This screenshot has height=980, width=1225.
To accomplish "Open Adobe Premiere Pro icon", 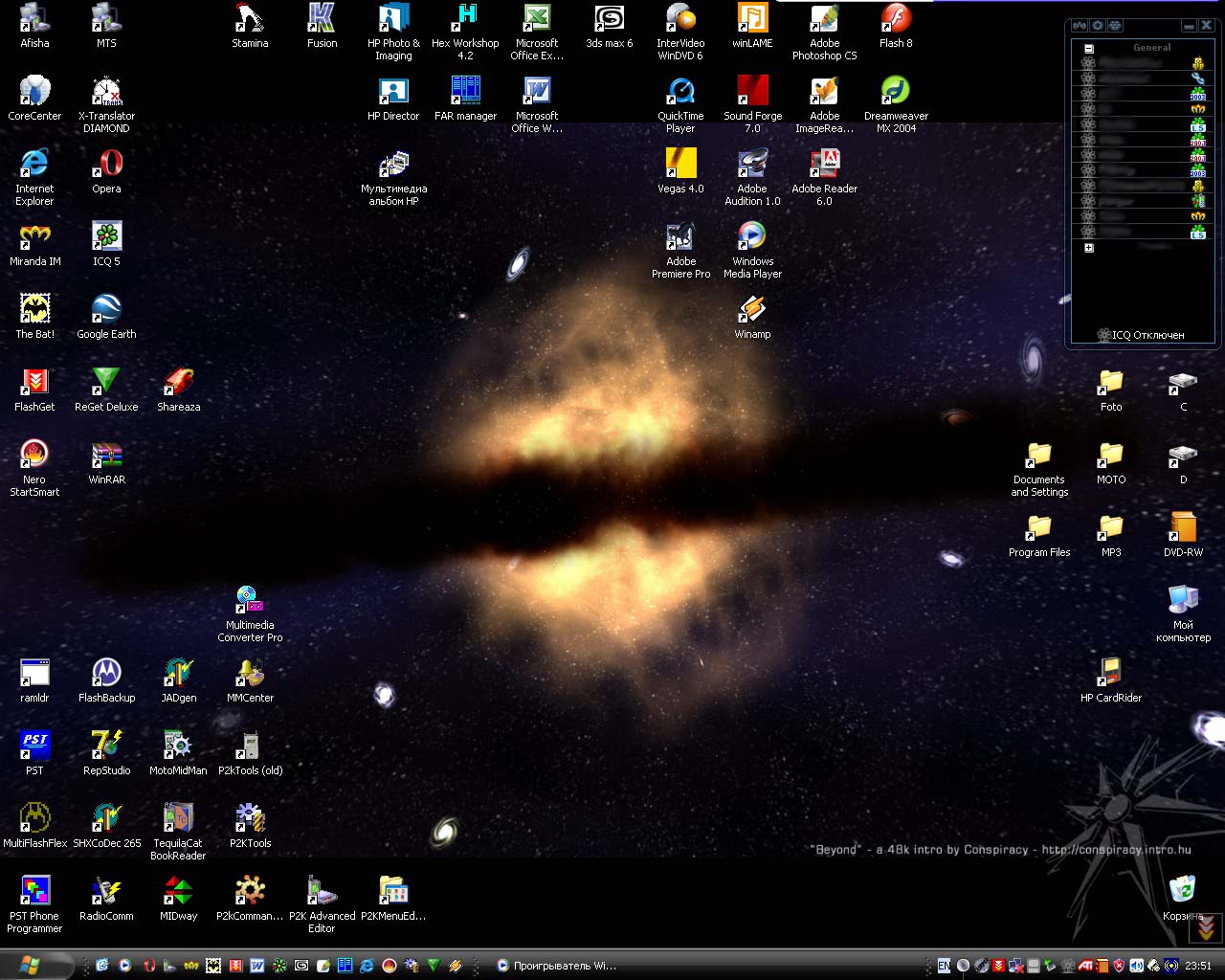I will pyautogui.click(x=680, y=250).
